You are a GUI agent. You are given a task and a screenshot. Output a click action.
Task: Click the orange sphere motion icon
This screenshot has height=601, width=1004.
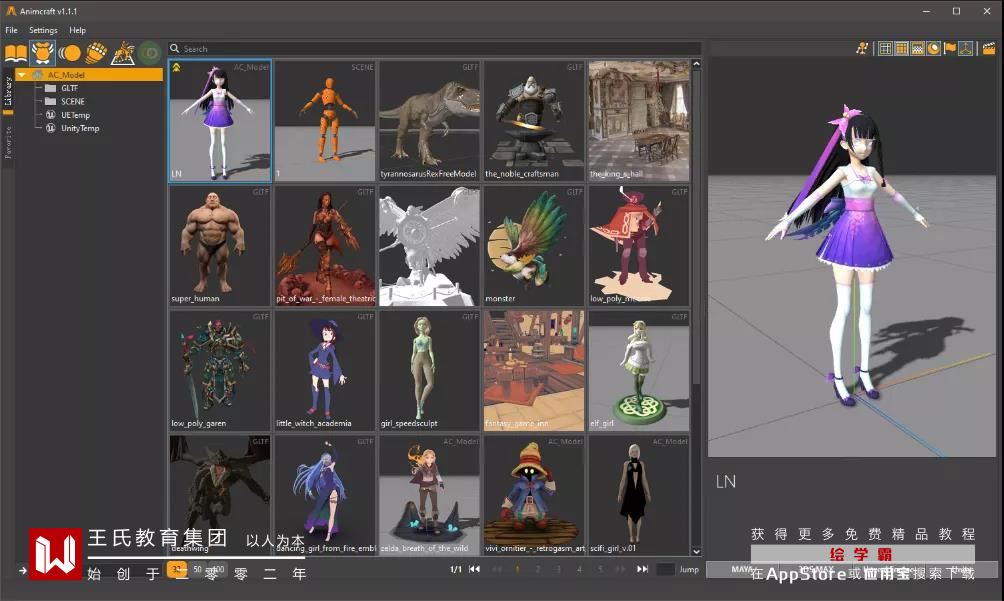70,52
